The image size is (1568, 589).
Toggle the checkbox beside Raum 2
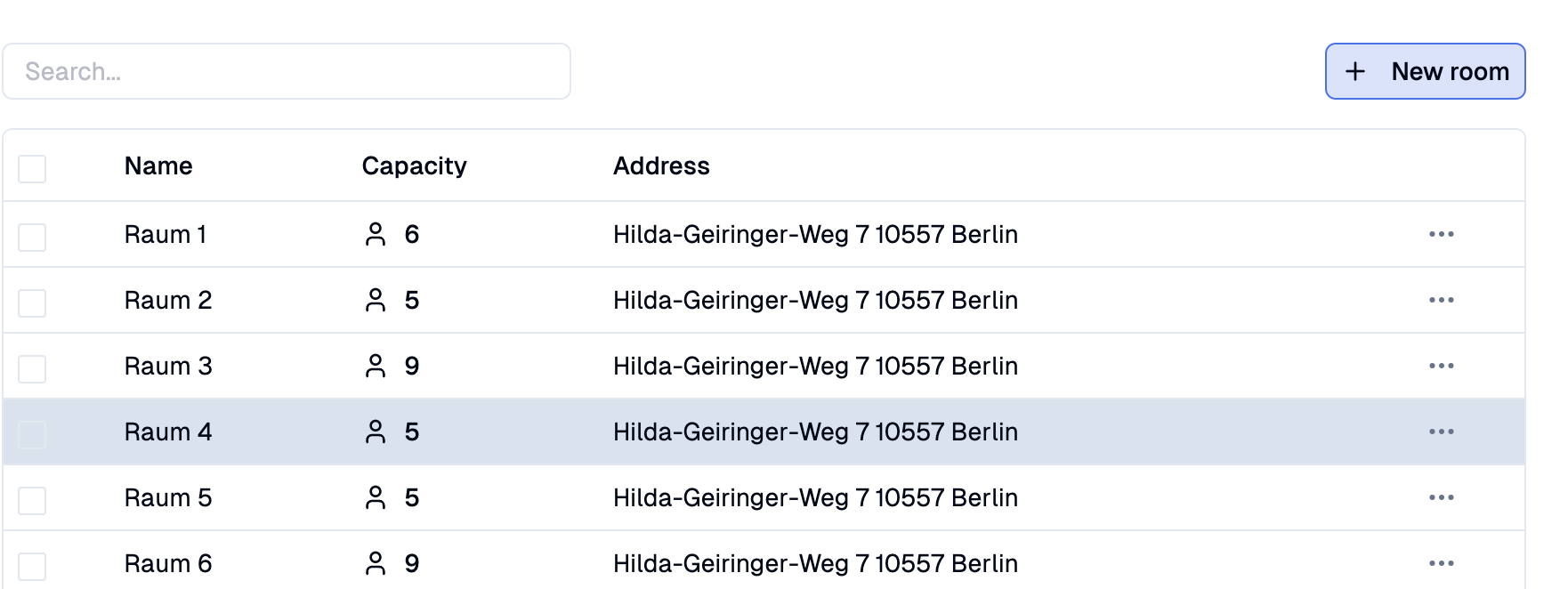[x=32, y=303]
